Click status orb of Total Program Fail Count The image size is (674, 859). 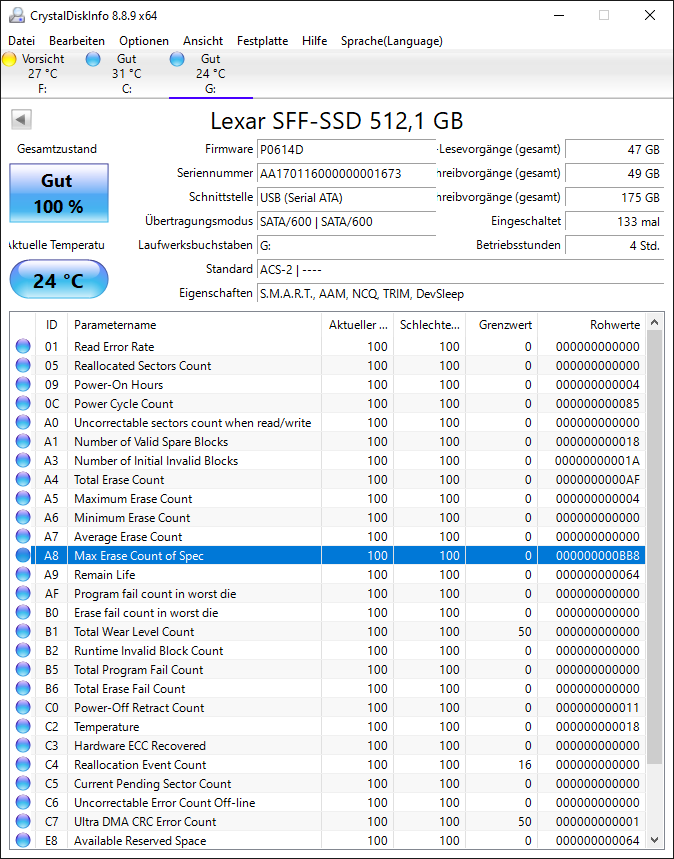click(23, 669)
